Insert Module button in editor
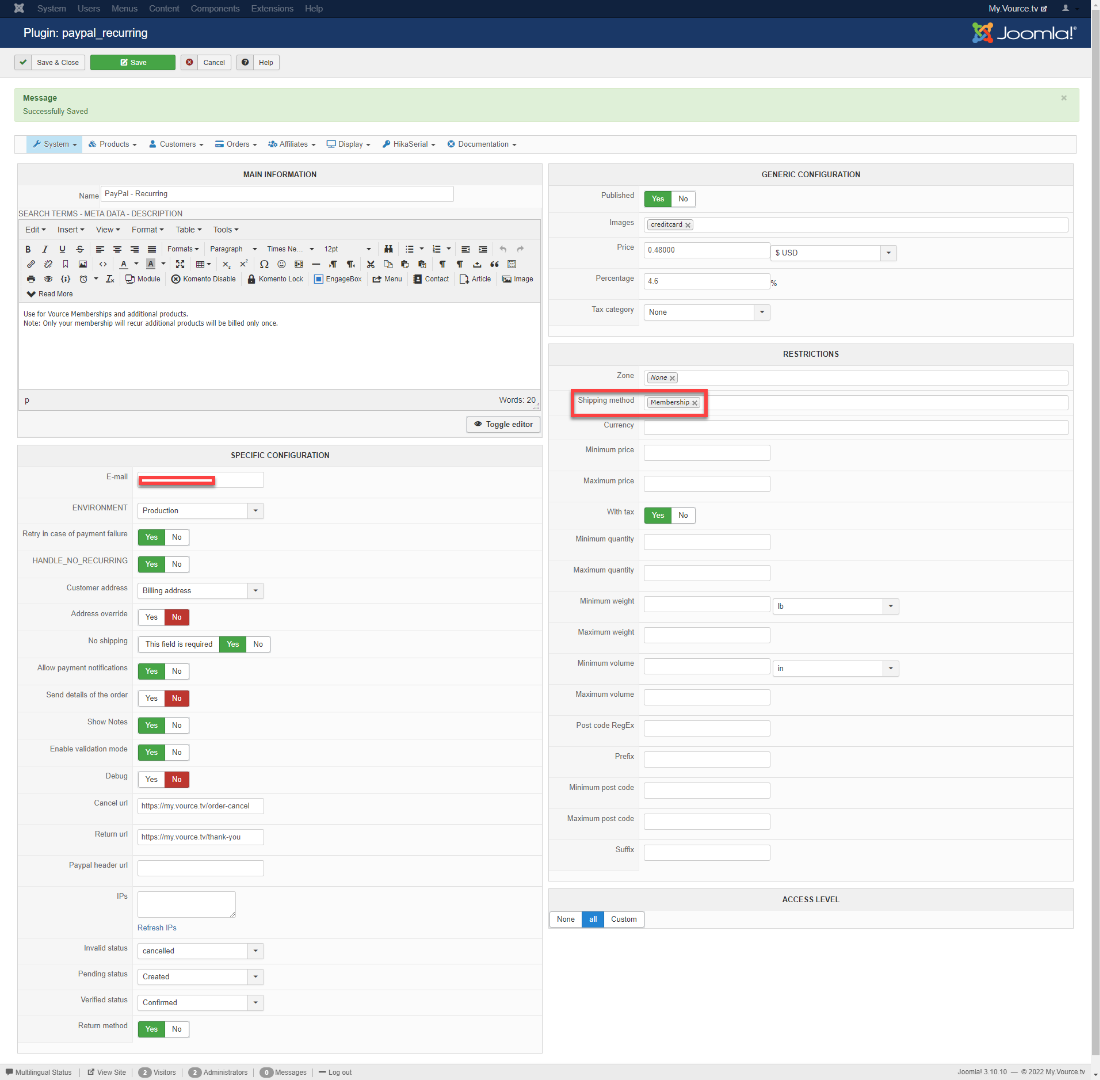 [x=142, y=279]
